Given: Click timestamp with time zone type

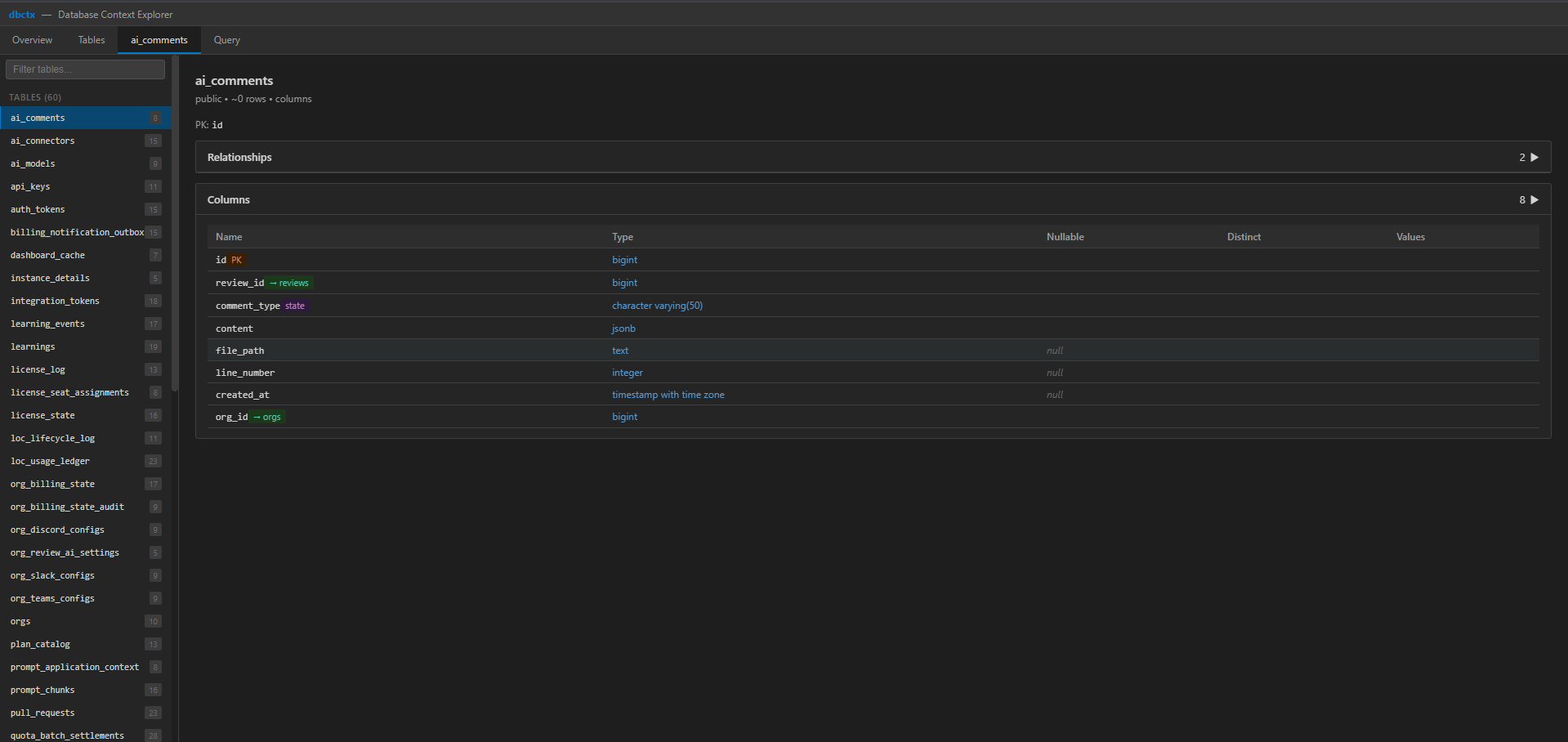Looking at the screenshot, I should pyautogui.click(x=668, y=395).
